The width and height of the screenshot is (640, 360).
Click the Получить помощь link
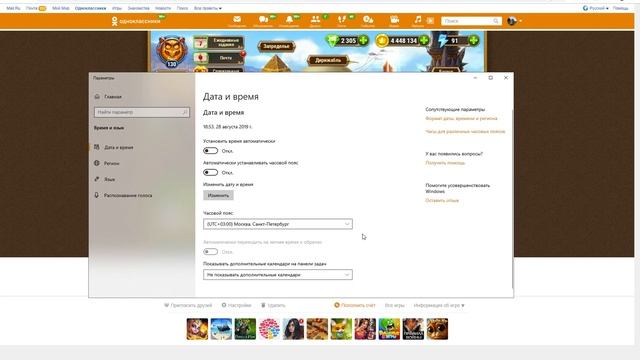tap(445, 163)
